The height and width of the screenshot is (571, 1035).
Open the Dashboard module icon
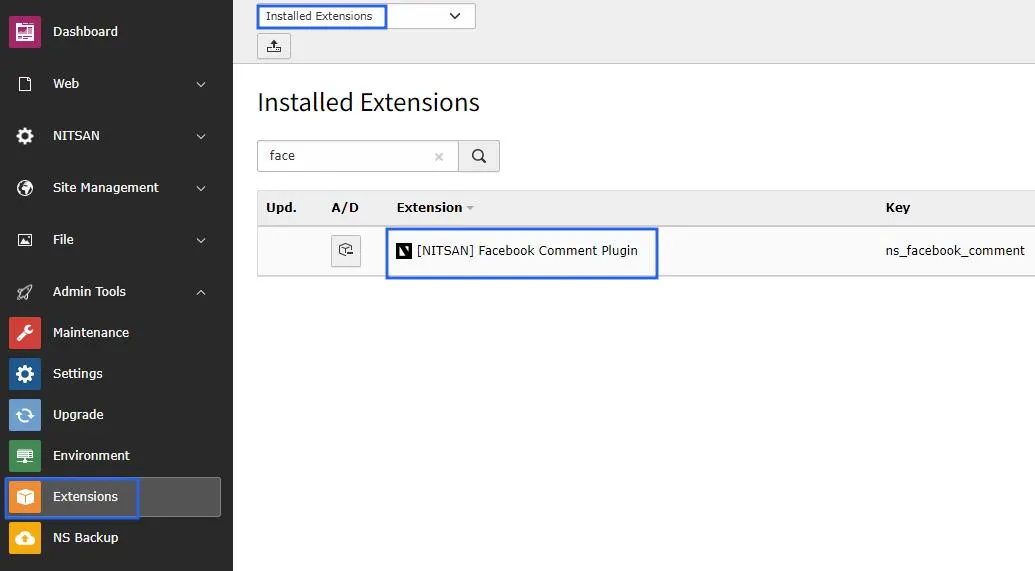pyautogui.click(x=24, y=32)
